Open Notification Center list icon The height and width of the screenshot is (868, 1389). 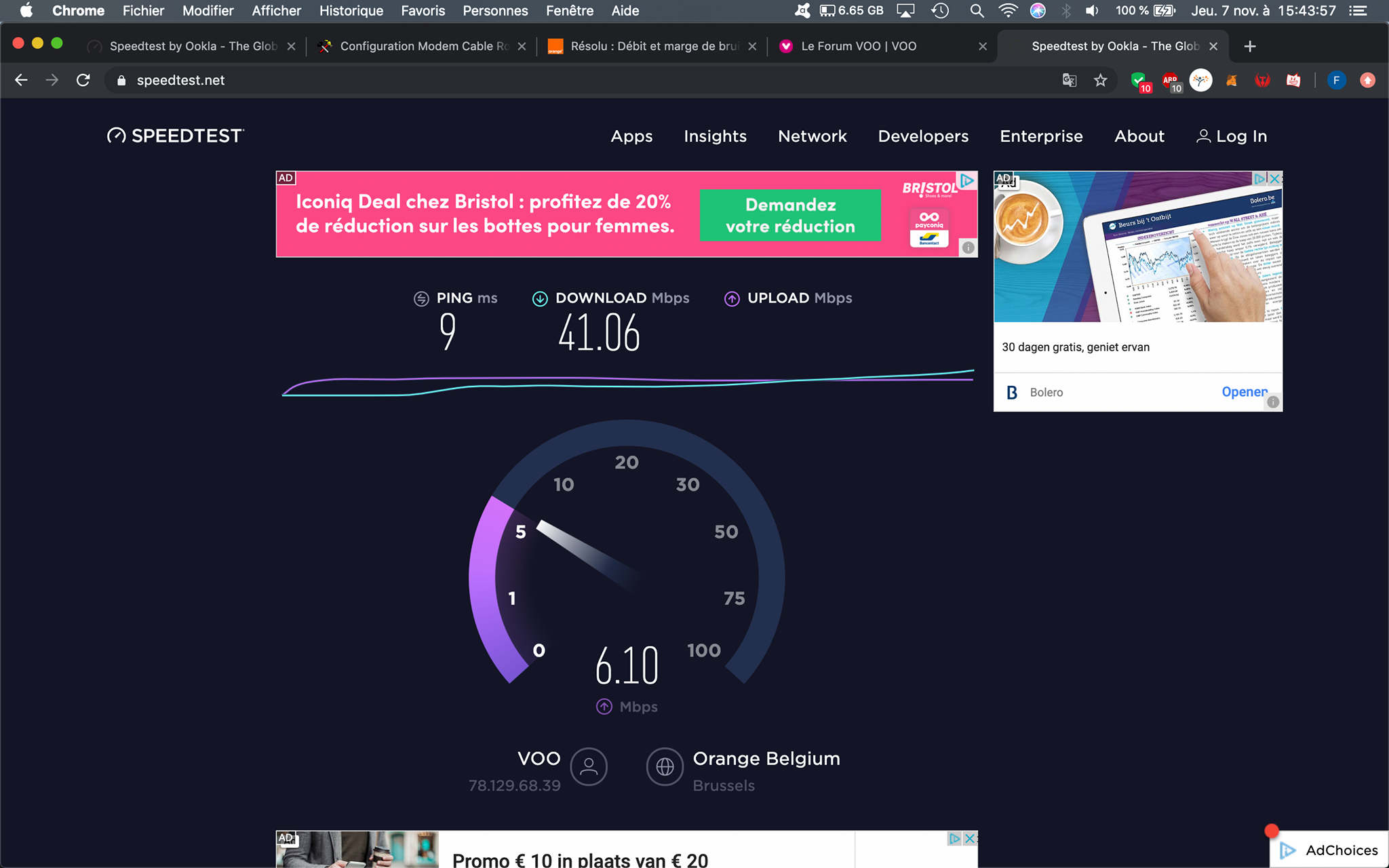[x=1358, y=10]
